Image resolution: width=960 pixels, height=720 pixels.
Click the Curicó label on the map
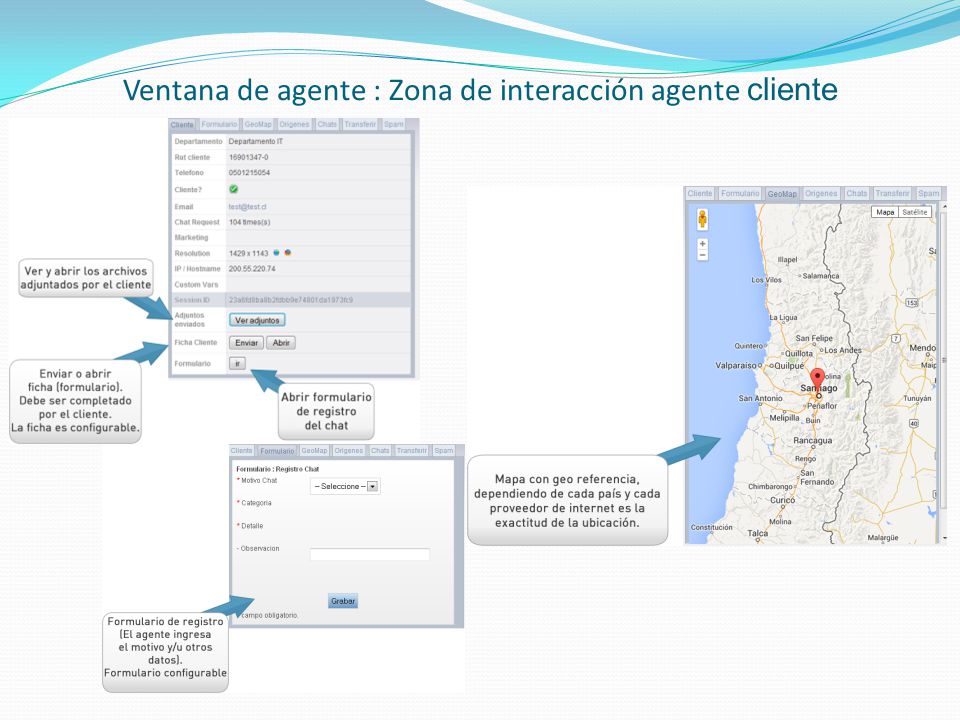[x=782, y=500]
